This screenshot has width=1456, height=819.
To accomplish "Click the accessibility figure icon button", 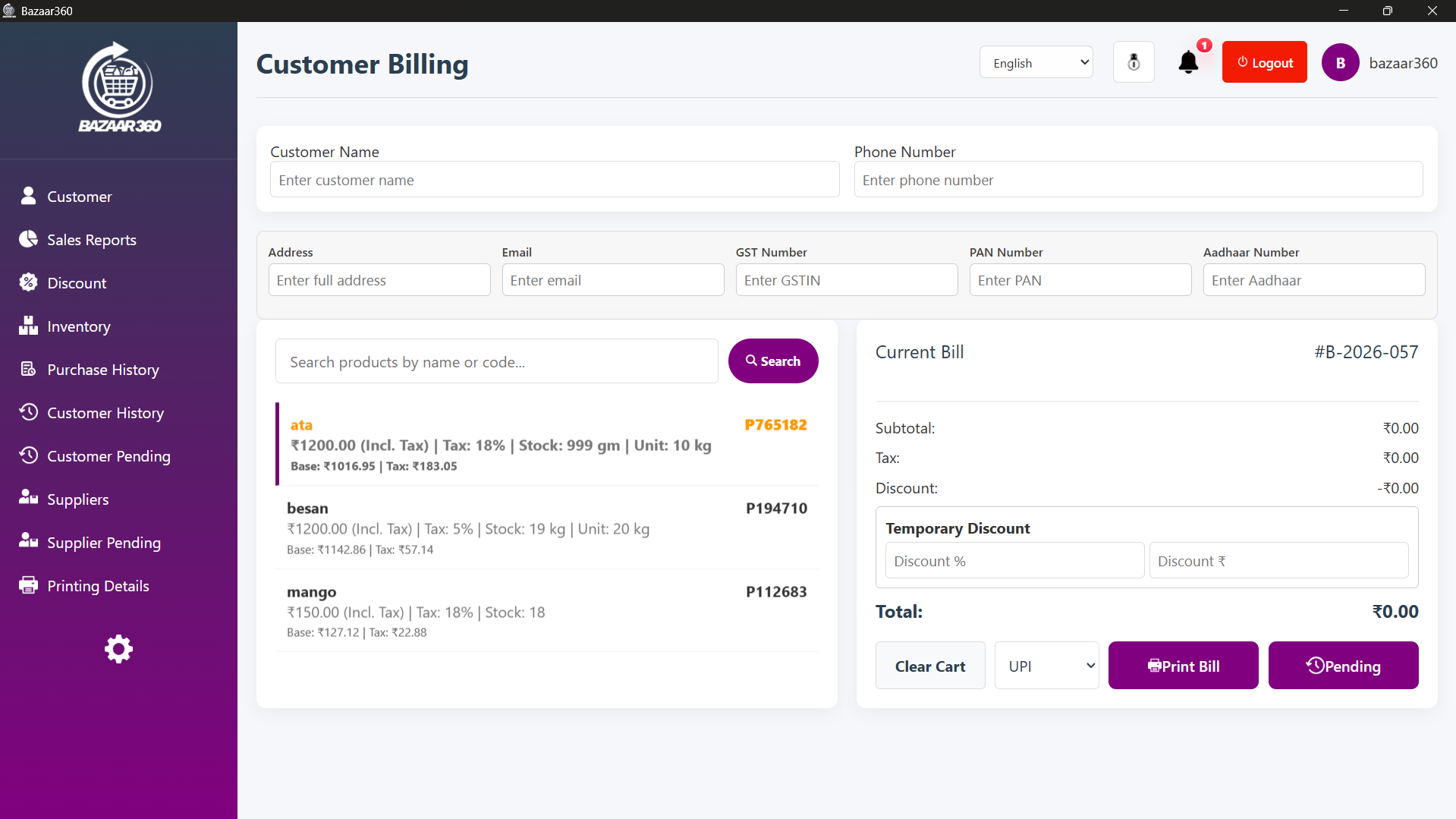I will 1134,62.
